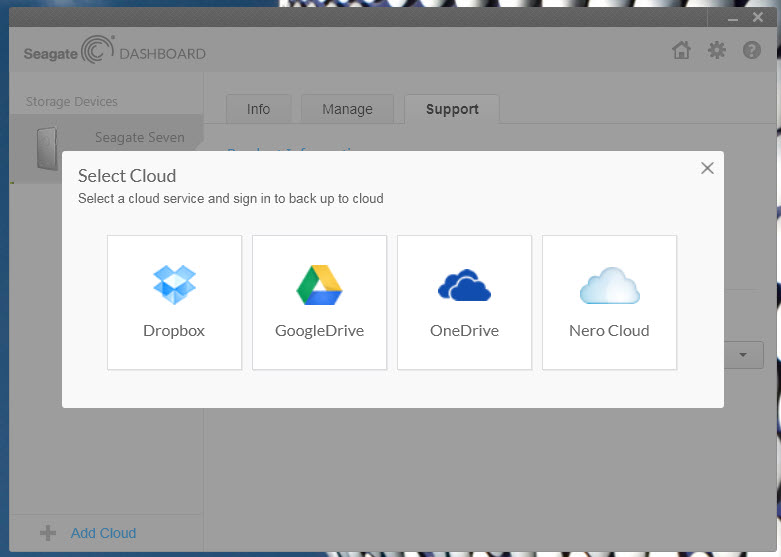Choose the Nero Cloud service
Viewport: 781px width, 557px height.
click(609, 302)
